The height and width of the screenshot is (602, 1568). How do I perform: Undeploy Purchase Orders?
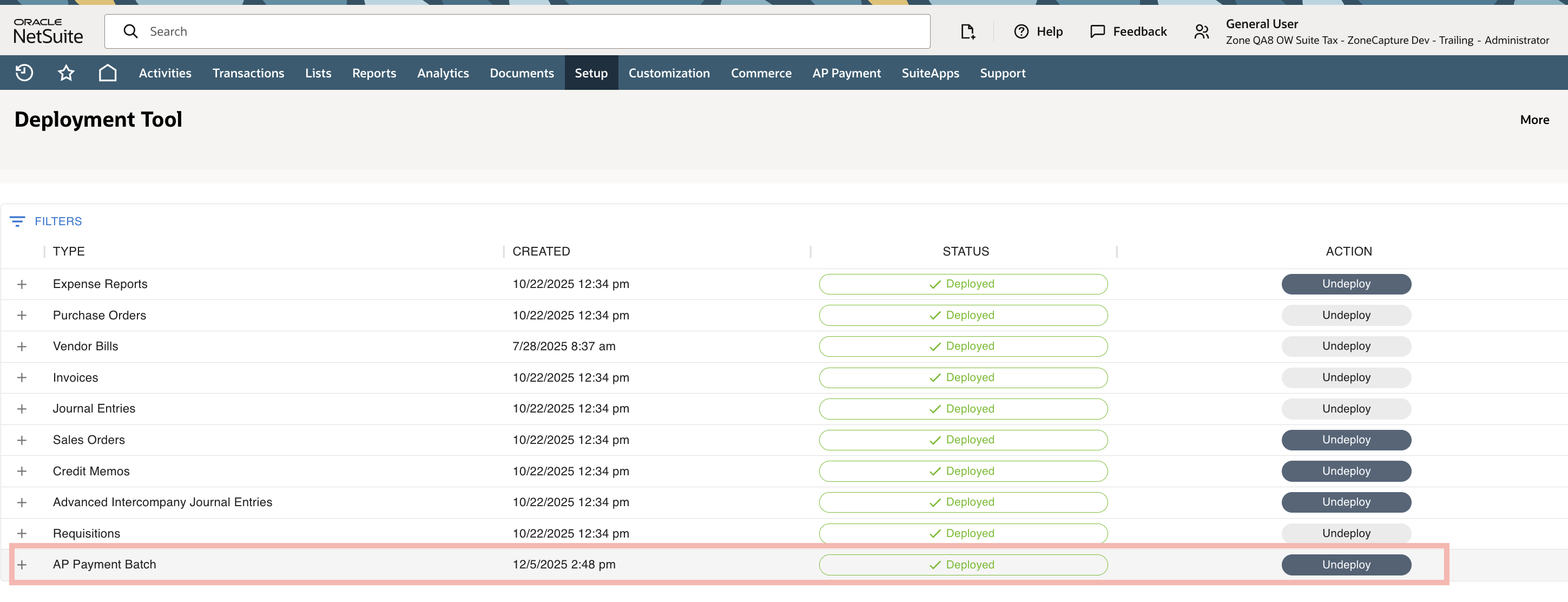coord(1346,316)
